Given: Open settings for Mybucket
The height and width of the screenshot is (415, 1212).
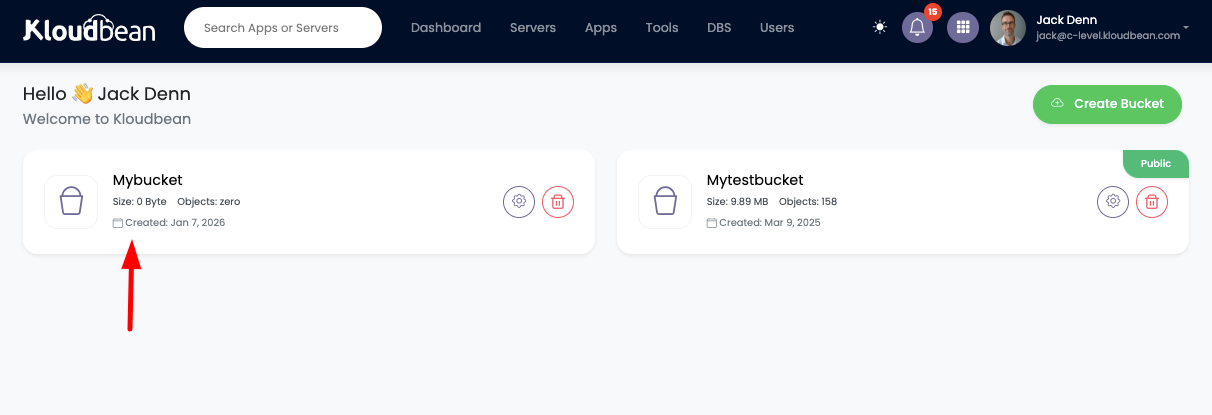Looking at the screenshot, I should pos(518,202).
